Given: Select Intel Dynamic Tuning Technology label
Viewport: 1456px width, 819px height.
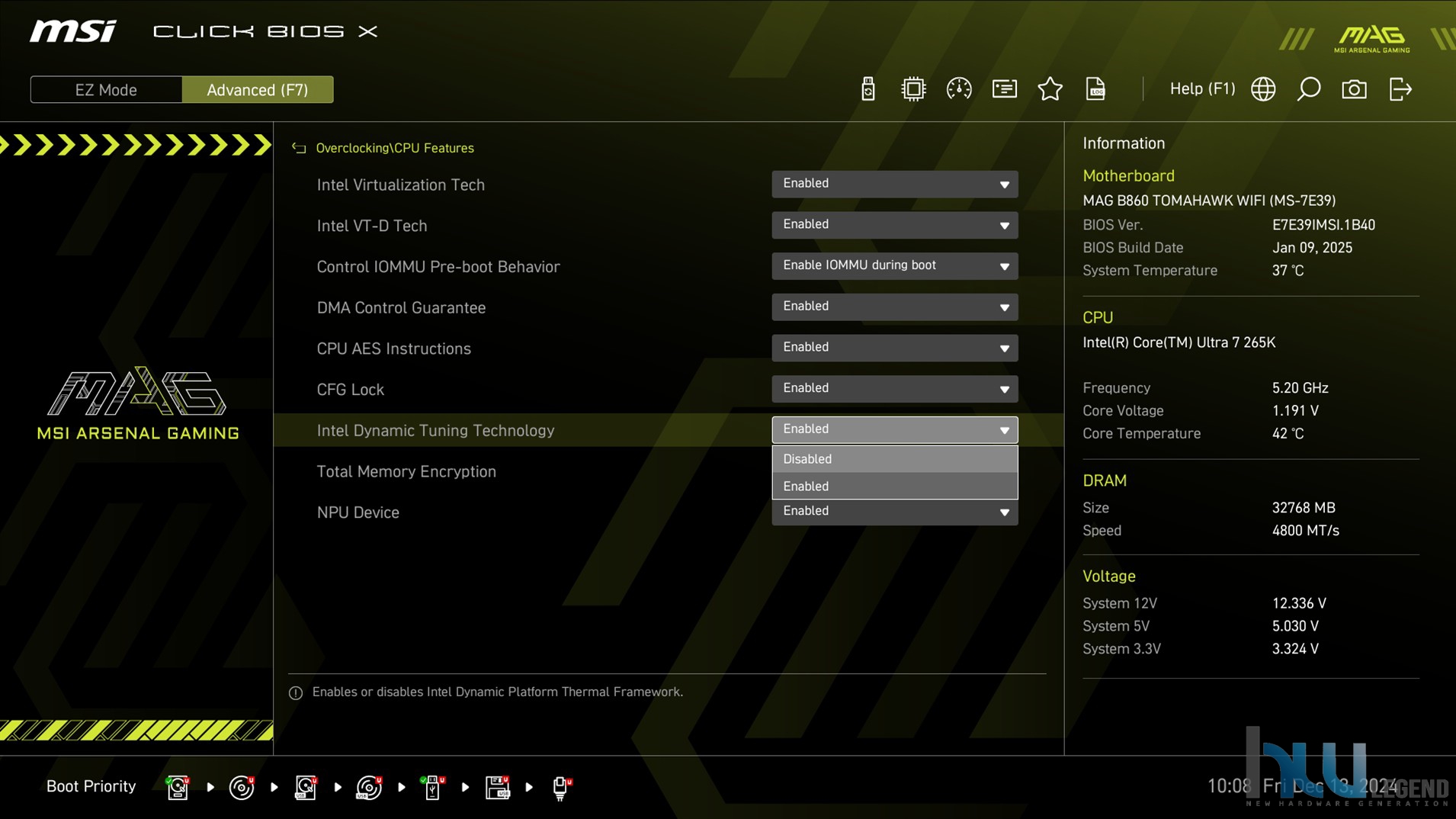Looking at the screenshot, I should tap(435, 431).
